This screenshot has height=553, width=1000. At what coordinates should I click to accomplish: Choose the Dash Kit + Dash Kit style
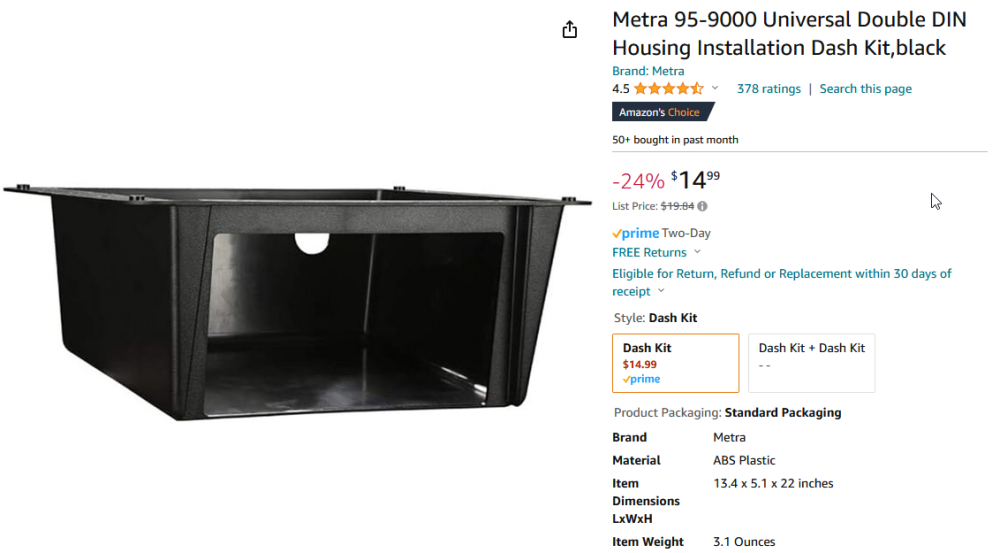[x=811, y=363]
